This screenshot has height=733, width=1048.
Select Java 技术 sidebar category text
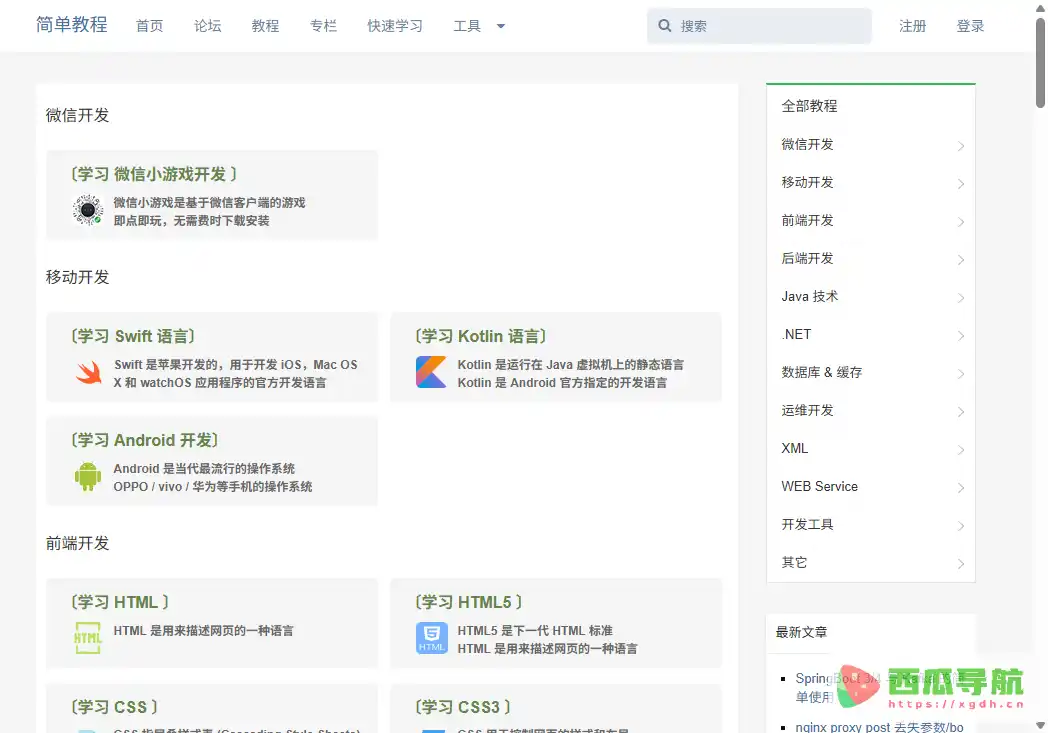pos(809,297)
